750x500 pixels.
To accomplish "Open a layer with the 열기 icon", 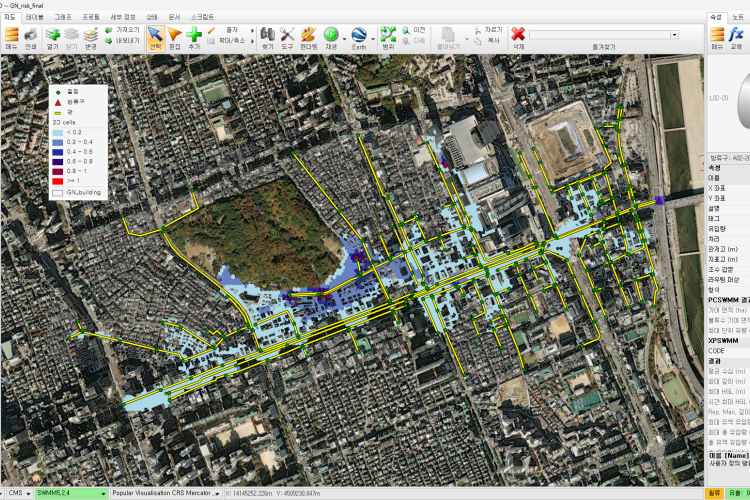I will pyautogui.click(x=53, y=38).
